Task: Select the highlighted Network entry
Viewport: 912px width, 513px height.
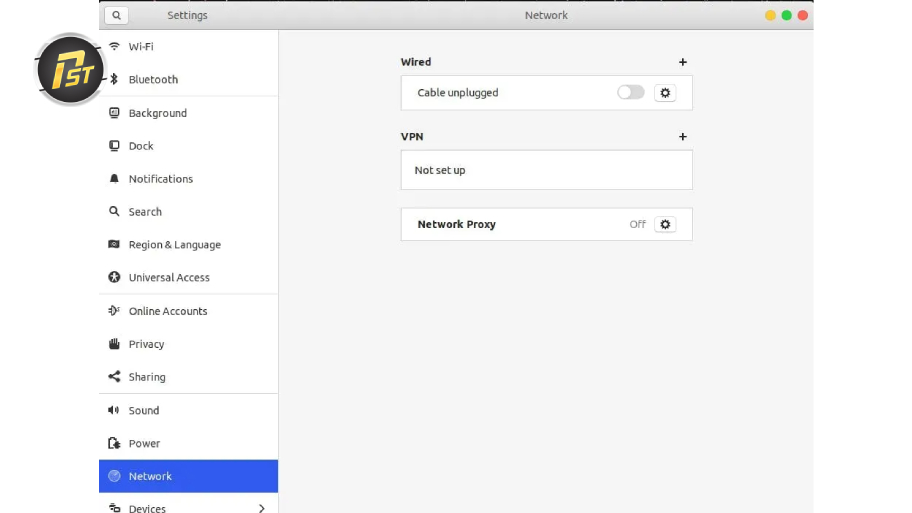Action: point(188,476)
